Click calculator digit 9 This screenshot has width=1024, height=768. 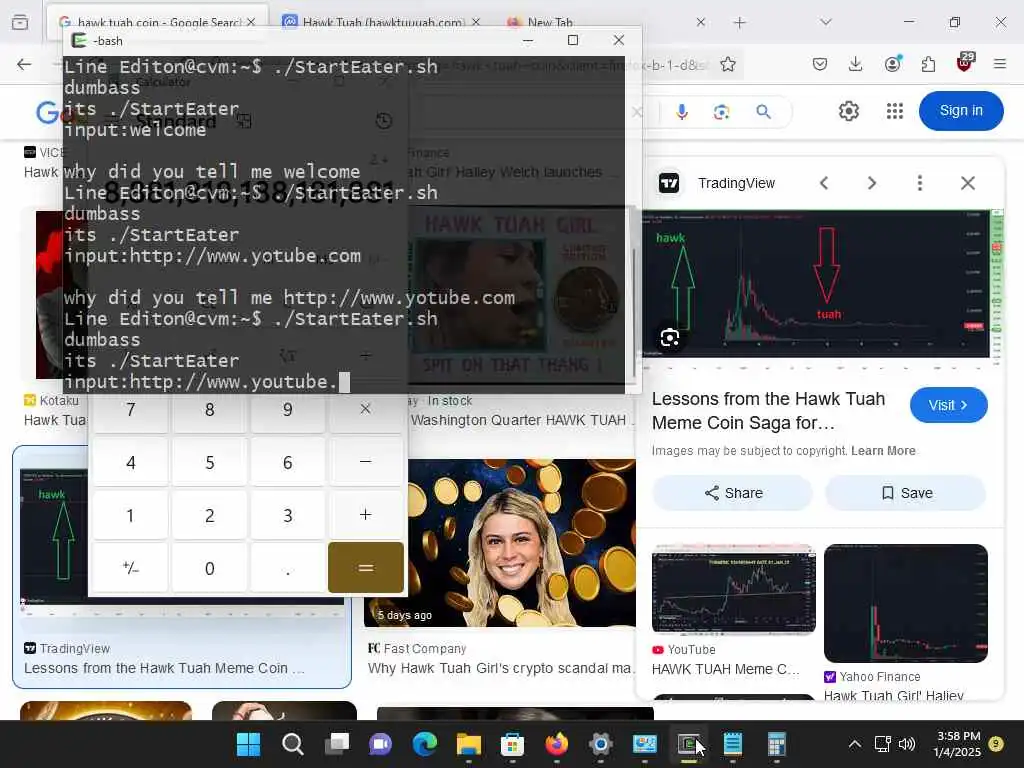pos(287,409)
